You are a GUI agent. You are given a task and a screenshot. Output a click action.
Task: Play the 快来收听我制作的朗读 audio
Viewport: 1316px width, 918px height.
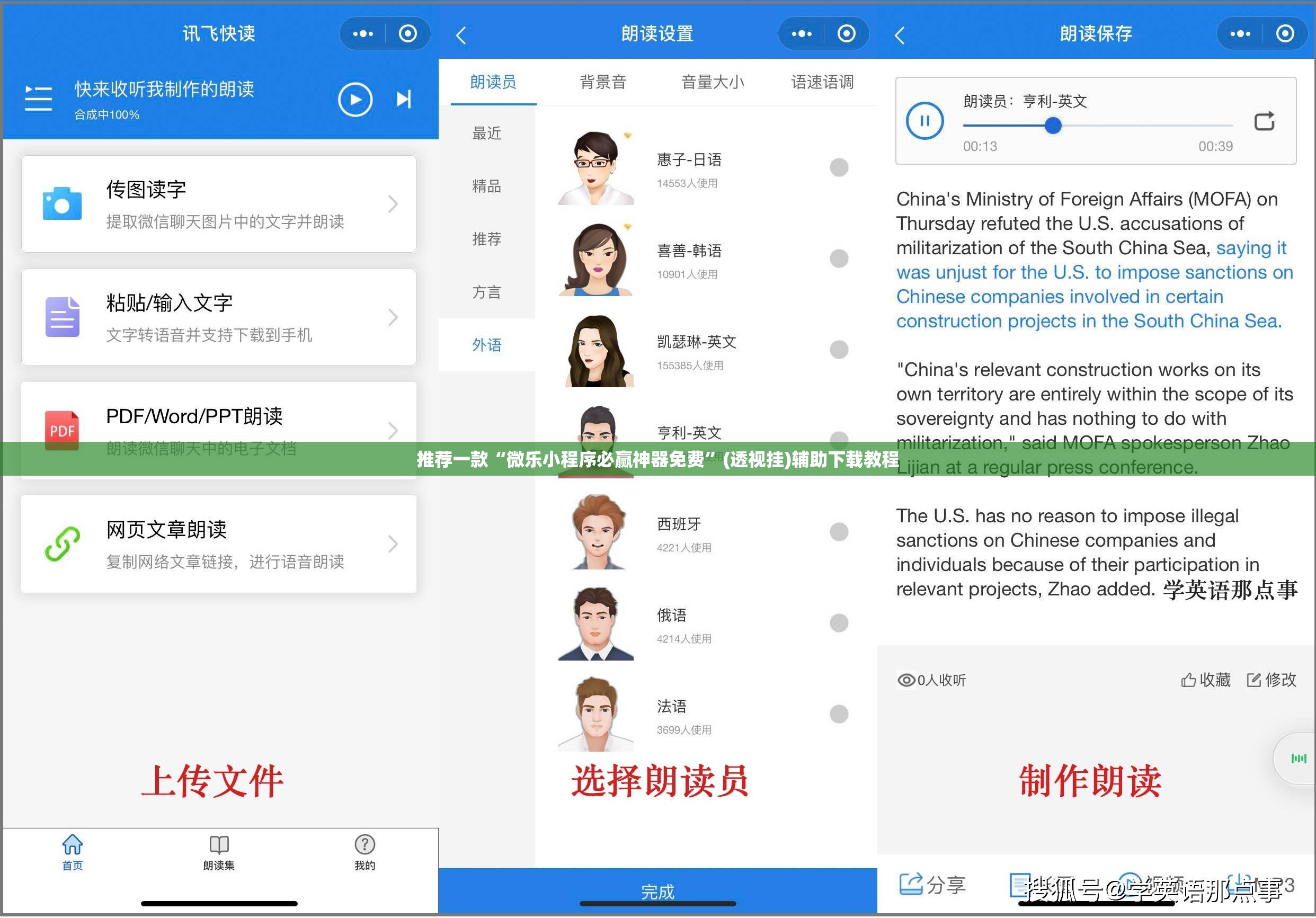[355, 100]
